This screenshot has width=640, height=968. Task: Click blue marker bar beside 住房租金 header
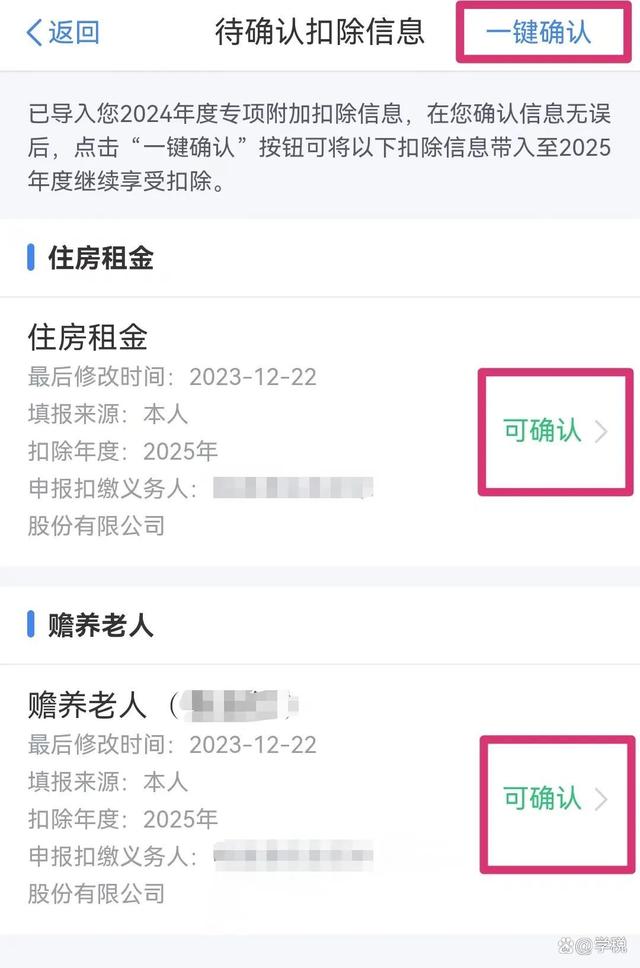tap(31, 257)
